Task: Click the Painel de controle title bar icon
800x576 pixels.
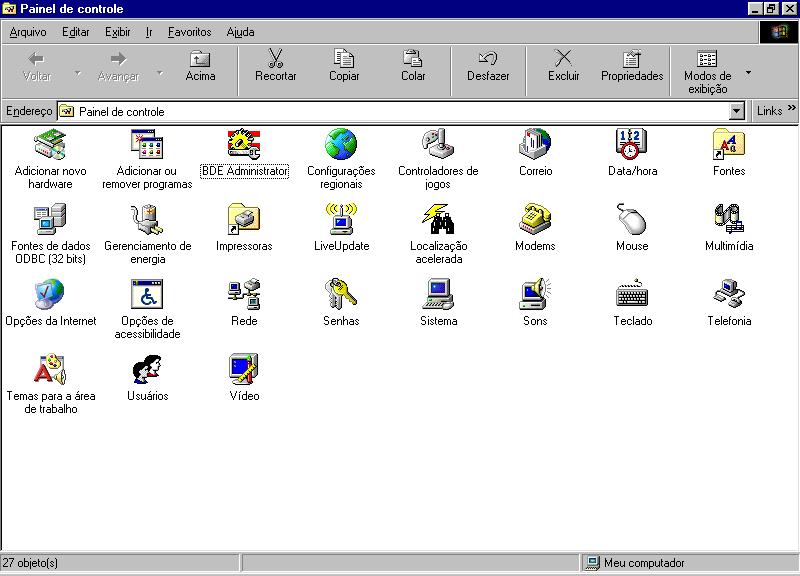Action: pyautogui.click(x=9, y=9)
